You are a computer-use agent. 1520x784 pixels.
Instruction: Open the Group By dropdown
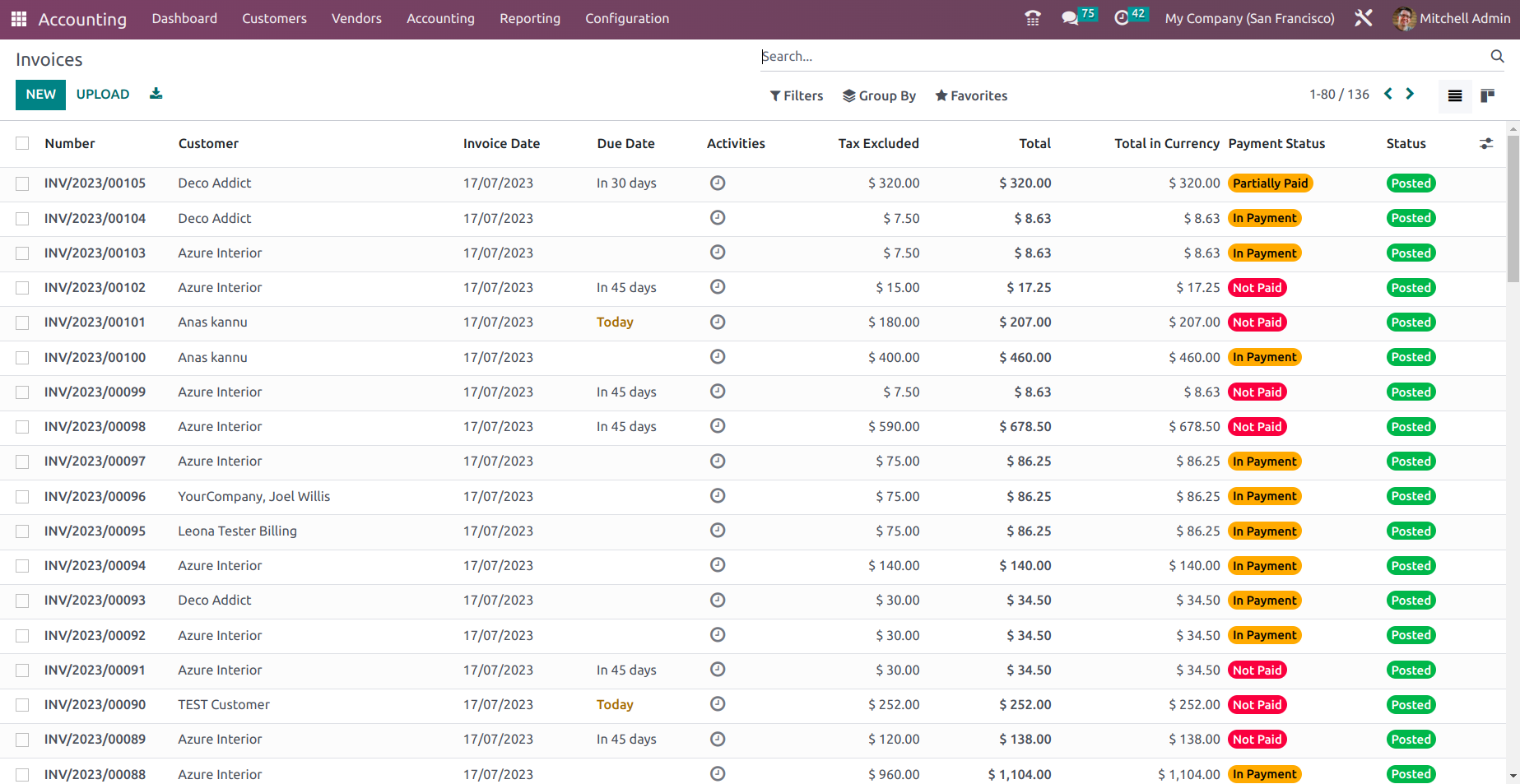[879, 95]
